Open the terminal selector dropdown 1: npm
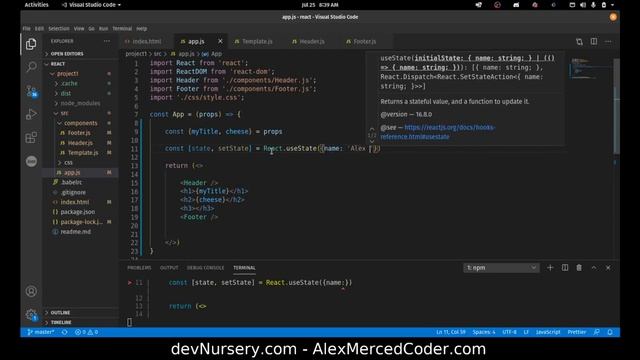This screenshot has width=640, height=360. [501, 268]
